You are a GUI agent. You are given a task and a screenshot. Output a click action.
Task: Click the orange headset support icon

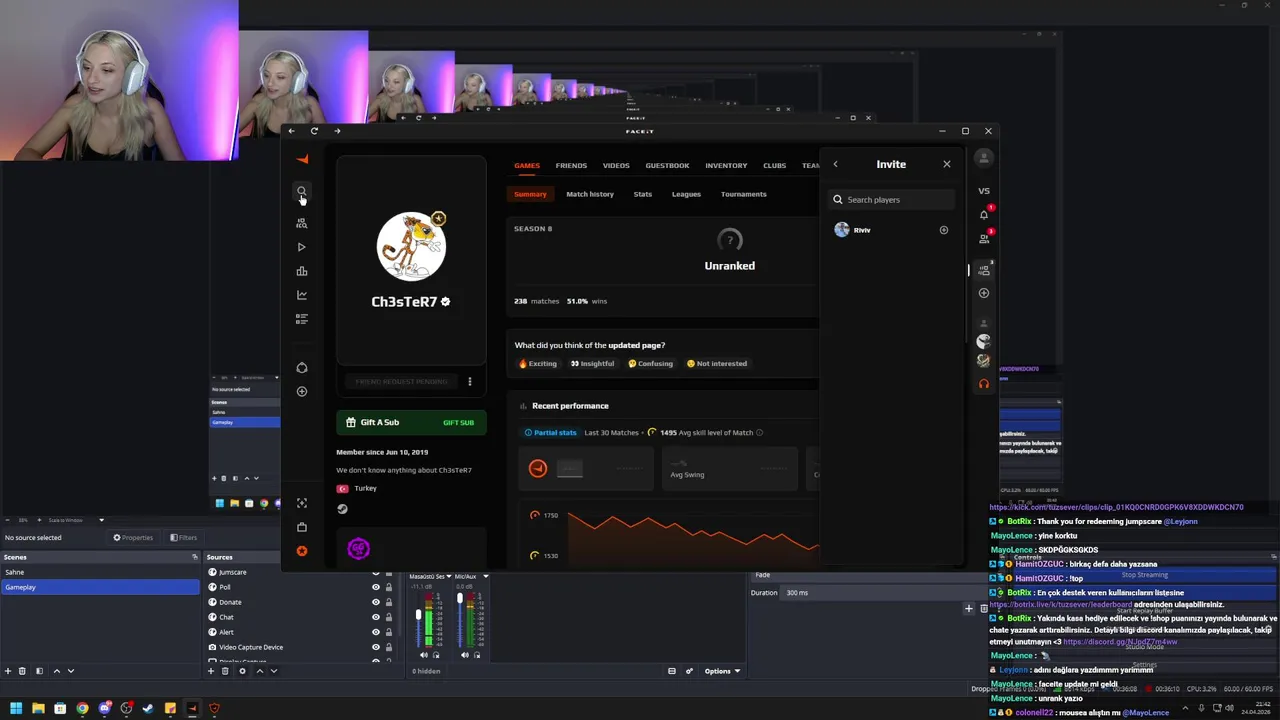tap(983, 384)
